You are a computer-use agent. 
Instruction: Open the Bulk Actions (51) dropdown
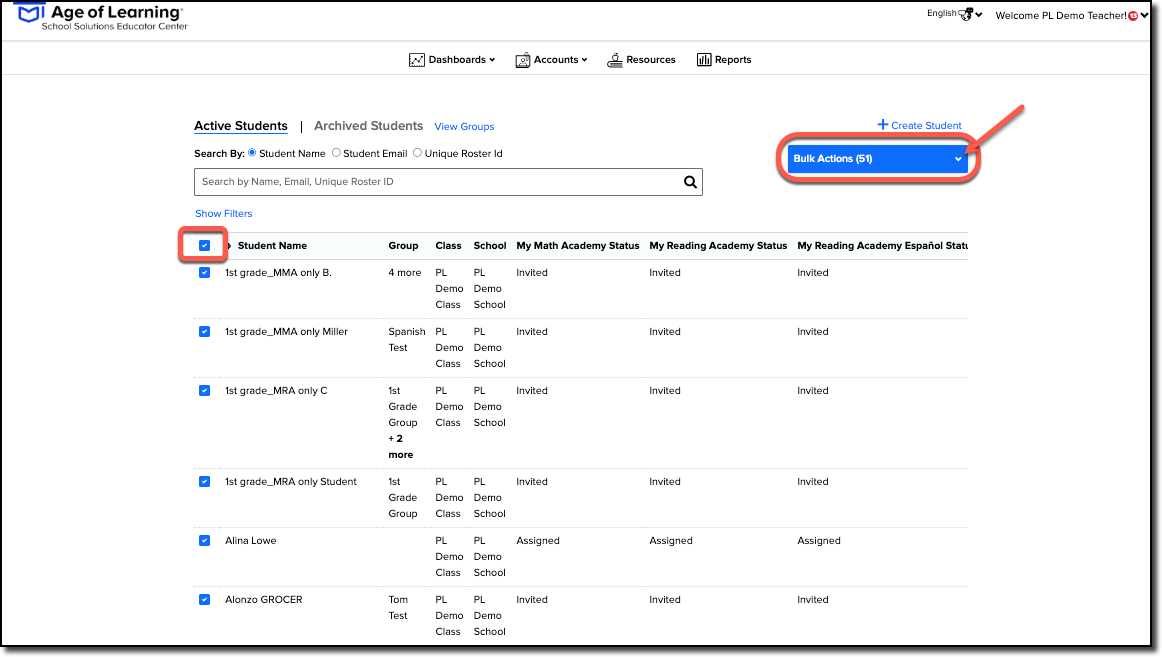877,159
